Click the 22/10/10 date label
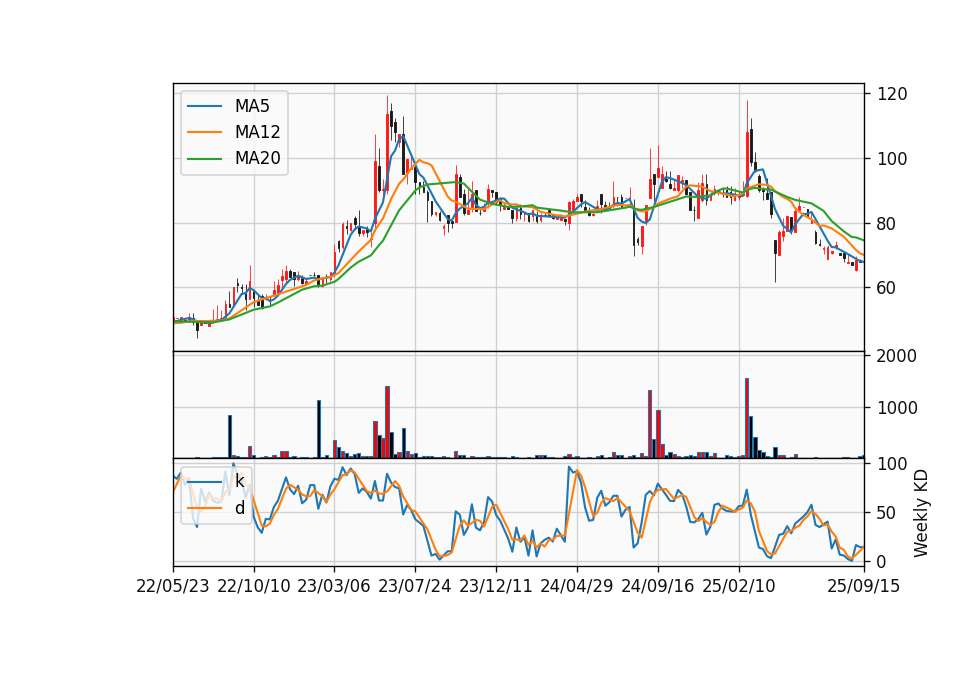Viewport: 960px width, 690px height. pyautogui.click(x=253, y=586)
